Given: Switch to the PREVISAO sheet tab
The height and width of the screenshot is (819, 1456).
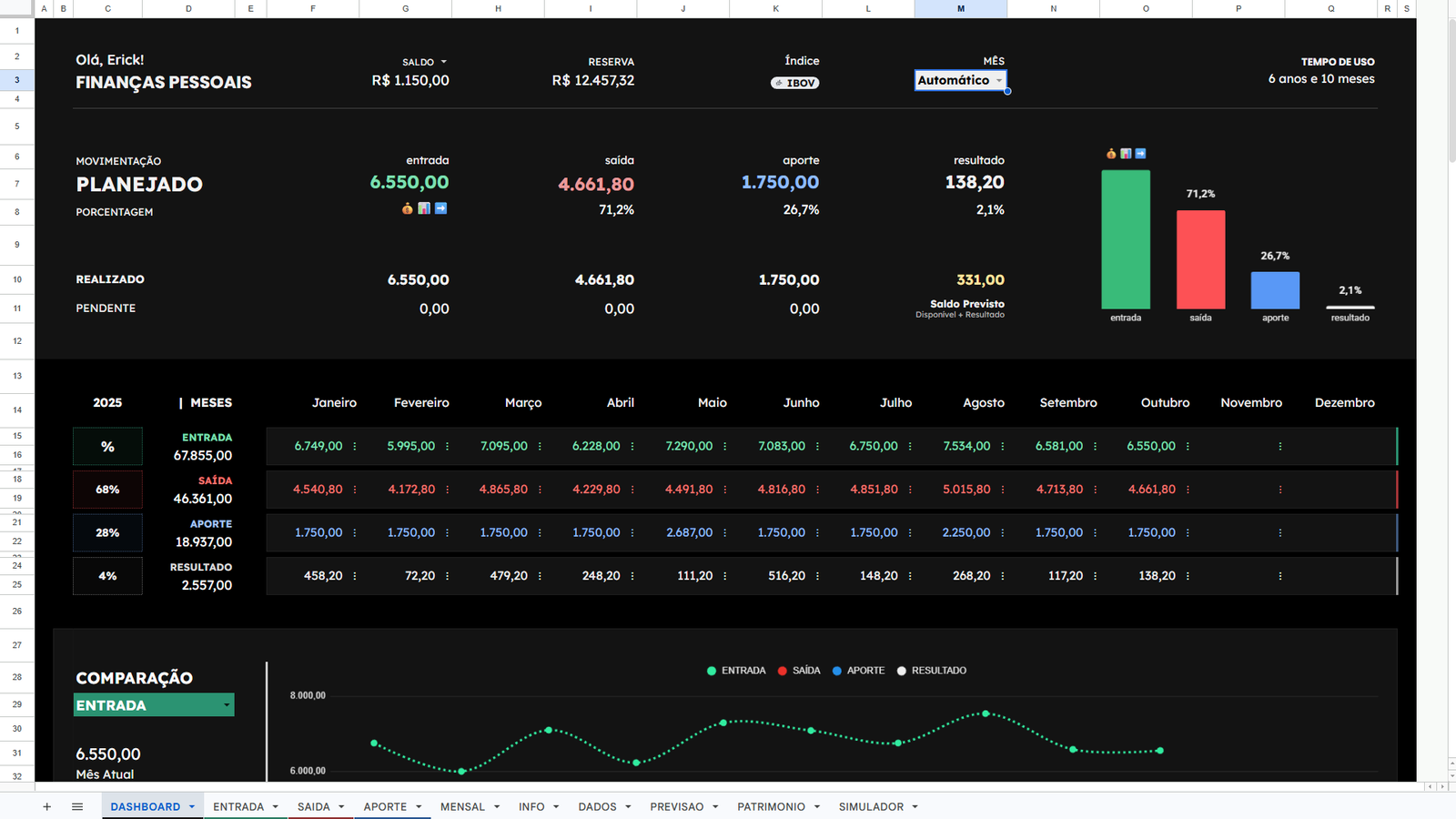Looking at the screenshot, I should coord(677,807).
